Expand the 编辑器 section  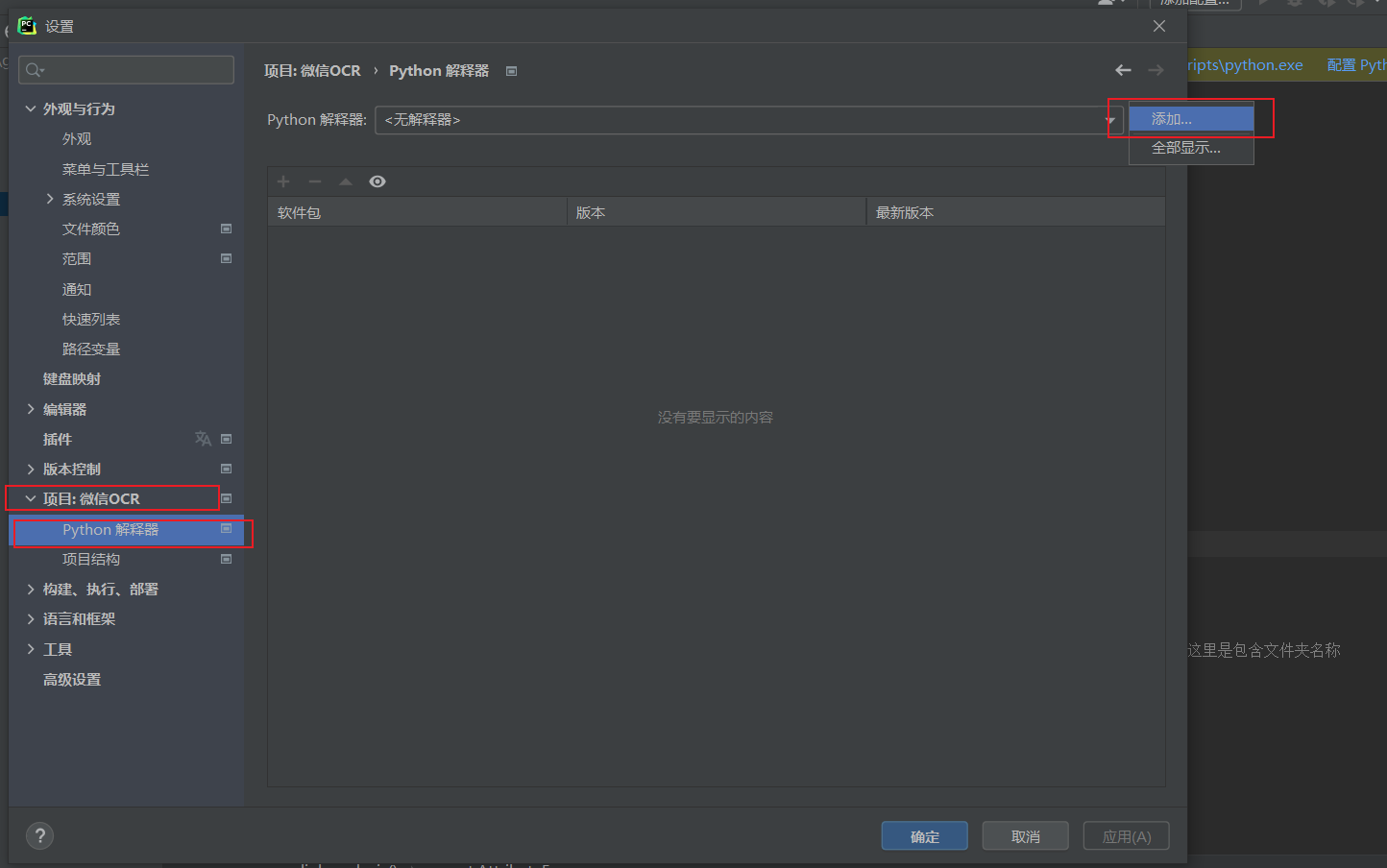click(x=31, y=409)
